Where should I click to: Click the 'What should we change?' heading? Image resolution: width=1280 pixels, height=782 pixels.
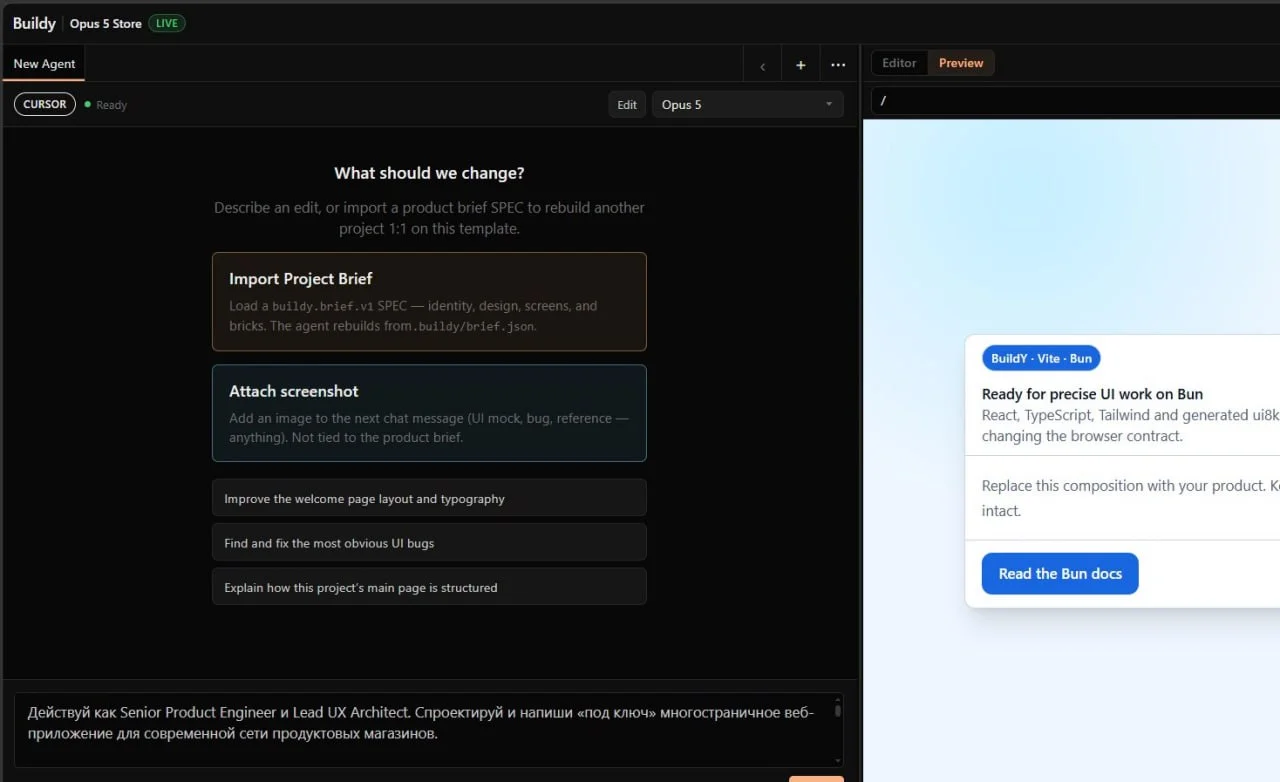click(x=429, y=173)
